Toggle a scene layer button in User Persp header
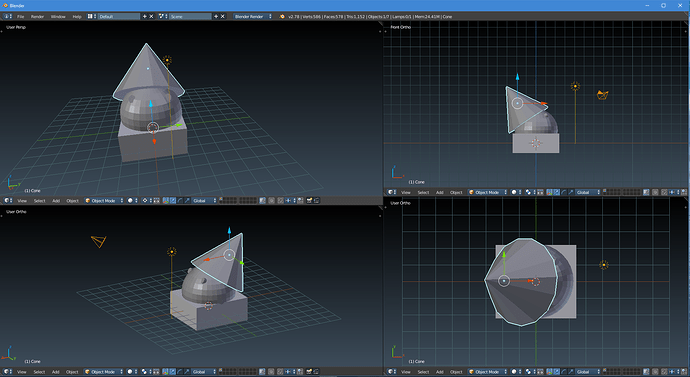Image resolution: width=690 pixels, height=377 pixels. pyautogui.click(x=221, y=199)
